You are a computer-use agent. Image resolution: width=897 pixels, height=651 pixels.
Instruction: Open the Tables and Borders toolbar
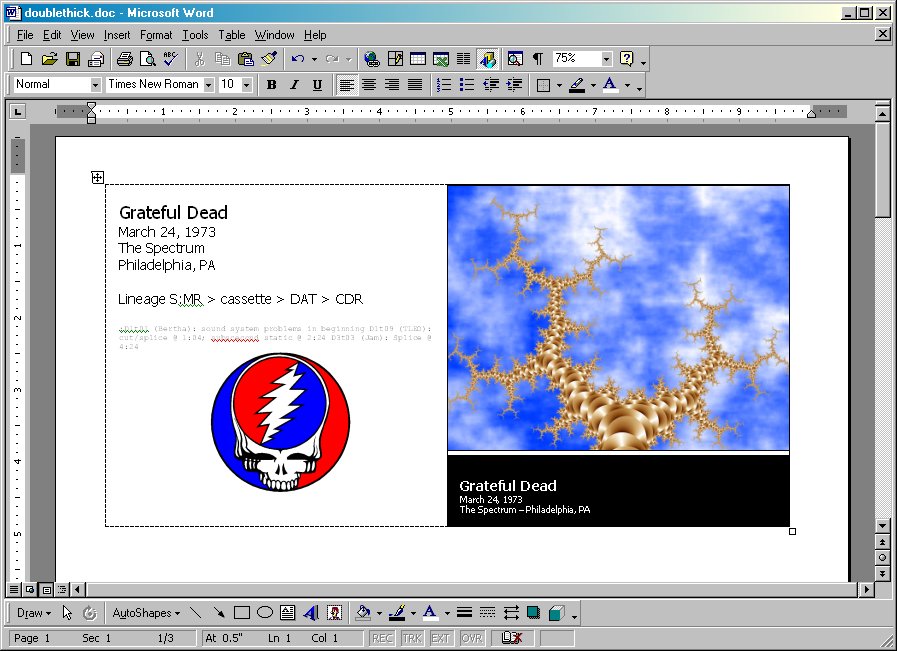pyautogui.click(x=395, y=58)
